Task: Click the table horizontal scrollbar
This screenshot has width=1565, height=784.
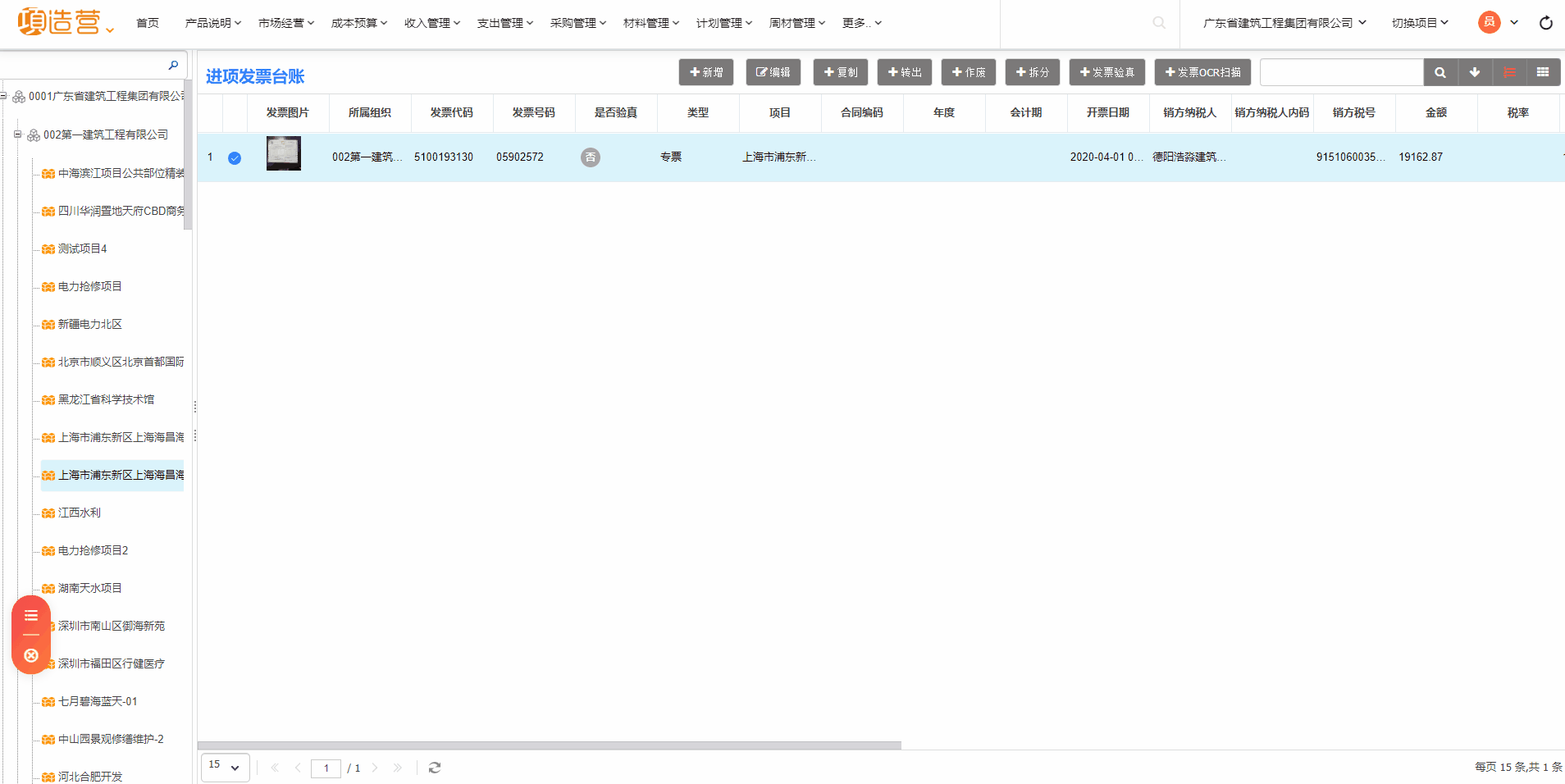Action: click(x=550, y=745)
